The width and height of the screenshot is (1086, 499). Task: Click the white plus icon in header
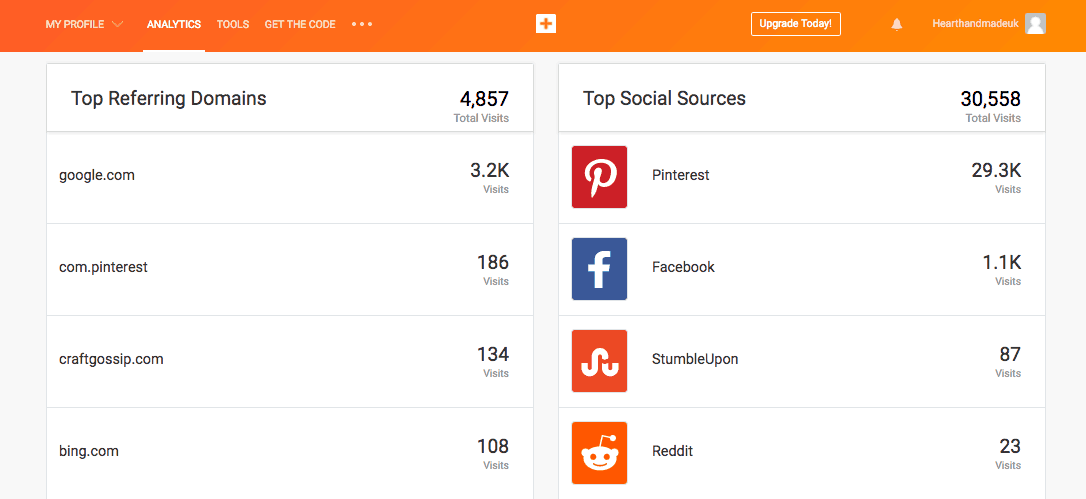[546, 24]
